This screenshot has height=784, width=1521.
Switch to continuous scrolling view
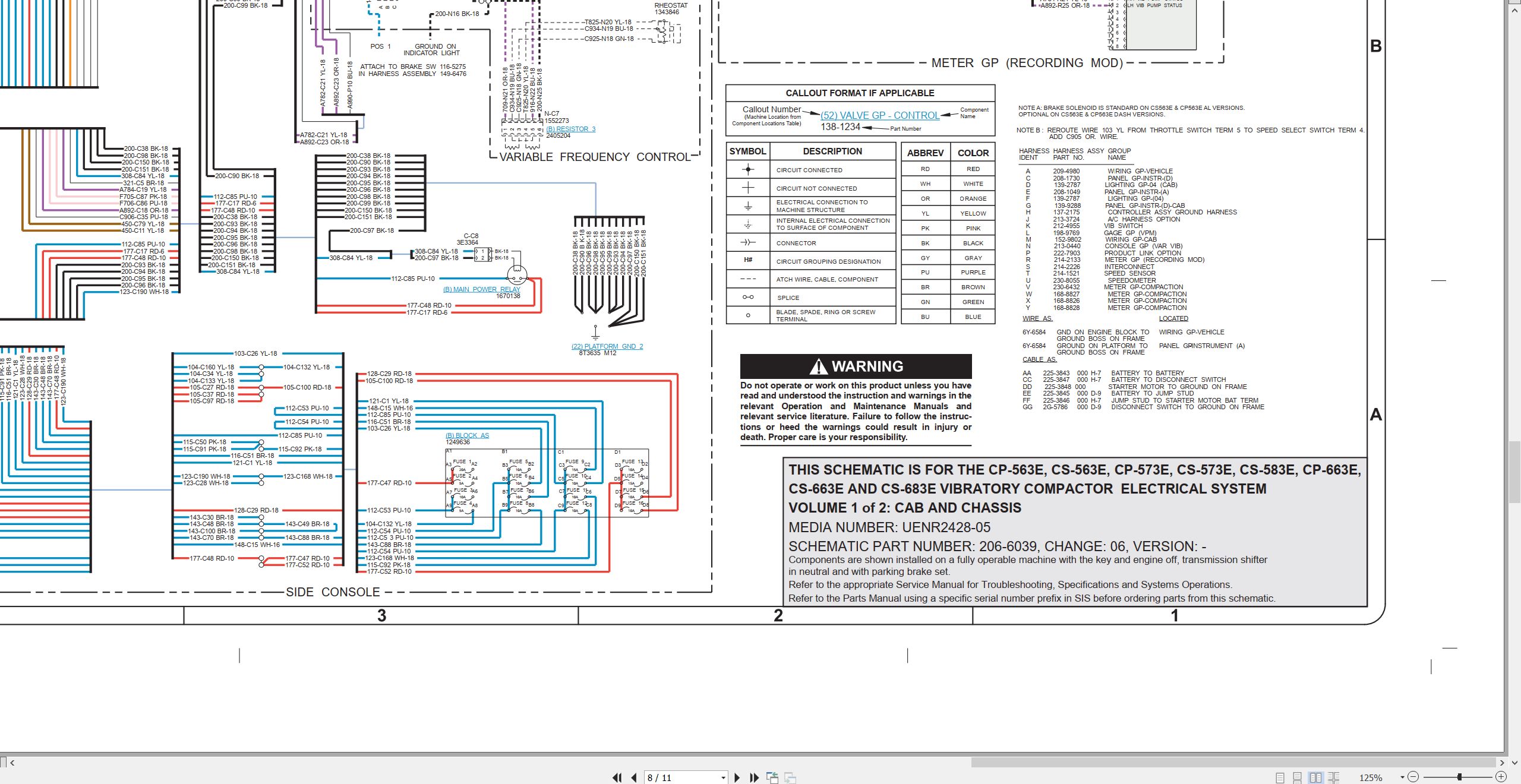pos(1298,777)
